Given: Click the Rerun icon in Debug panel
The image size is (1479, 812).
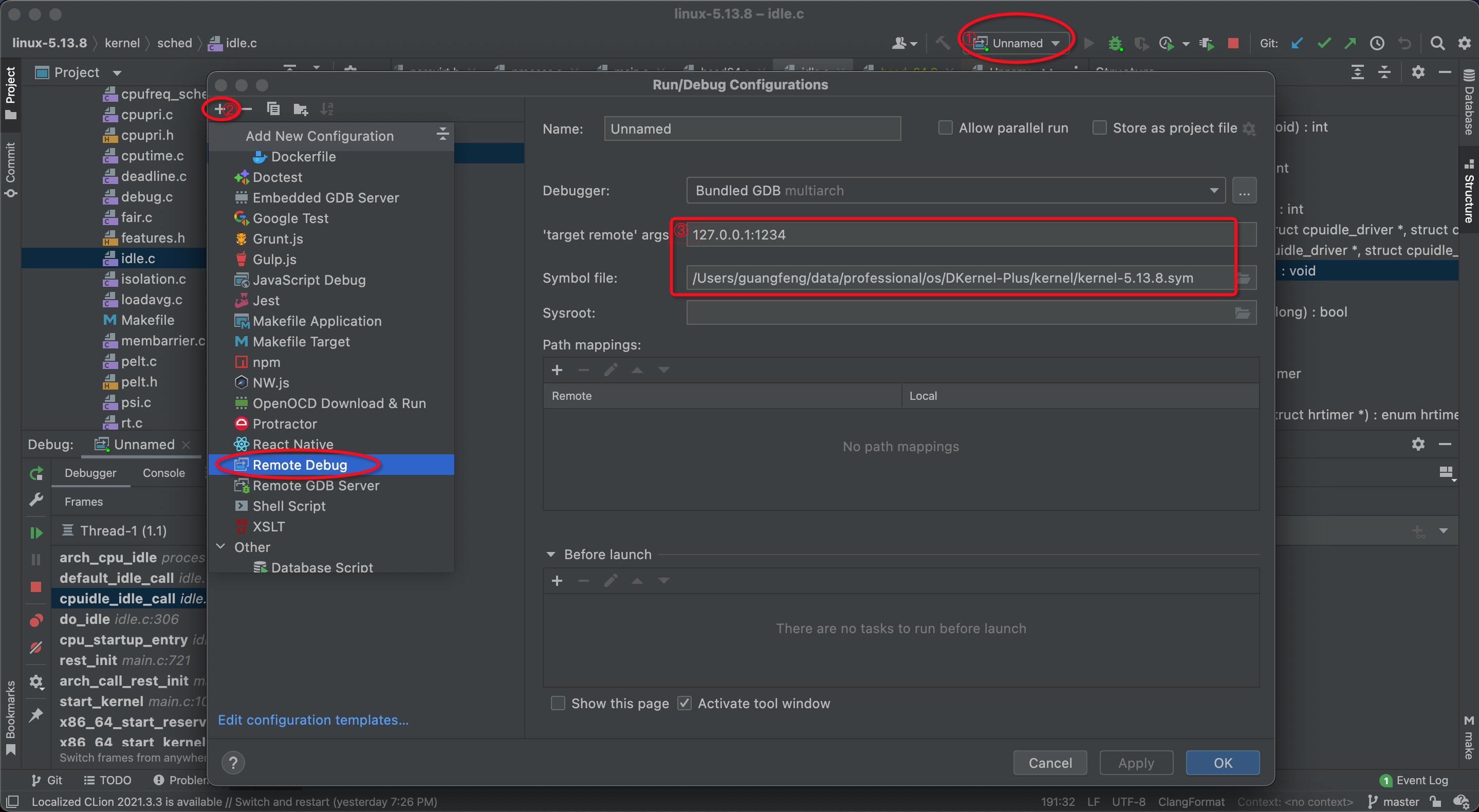Looking at the screenshot, I should coord(36,473).
